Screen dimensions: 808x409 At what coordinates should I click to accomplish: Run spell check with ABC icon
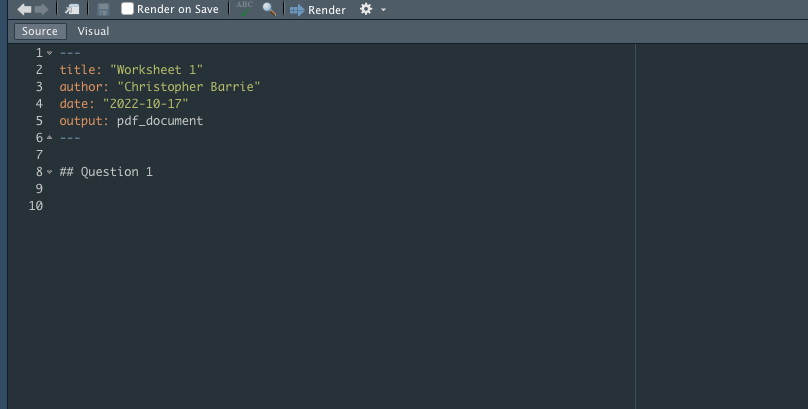pyautogui.click(x=244, y=8)
